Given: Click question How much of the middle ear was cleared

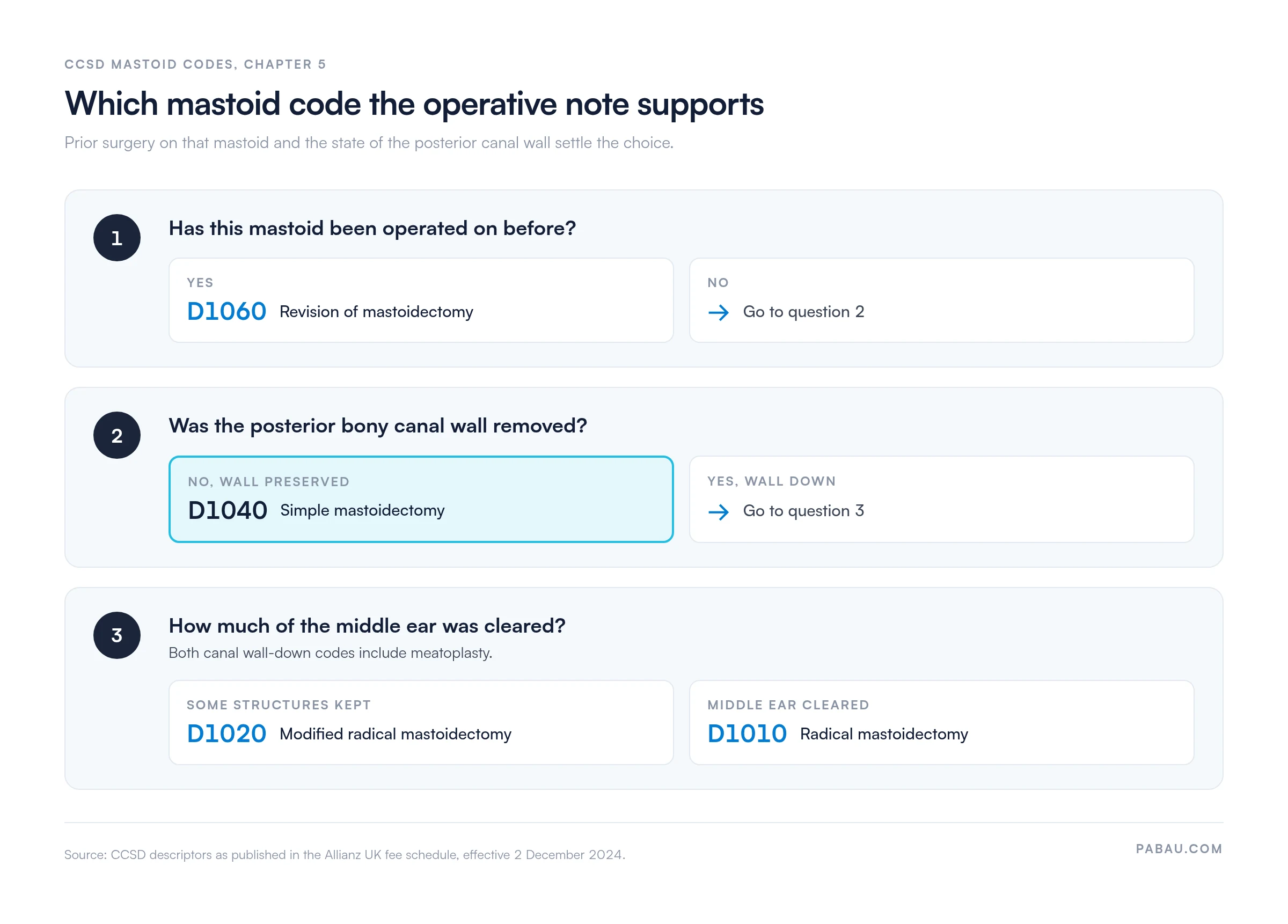Looking at the screenshot, I should [367, 625].
